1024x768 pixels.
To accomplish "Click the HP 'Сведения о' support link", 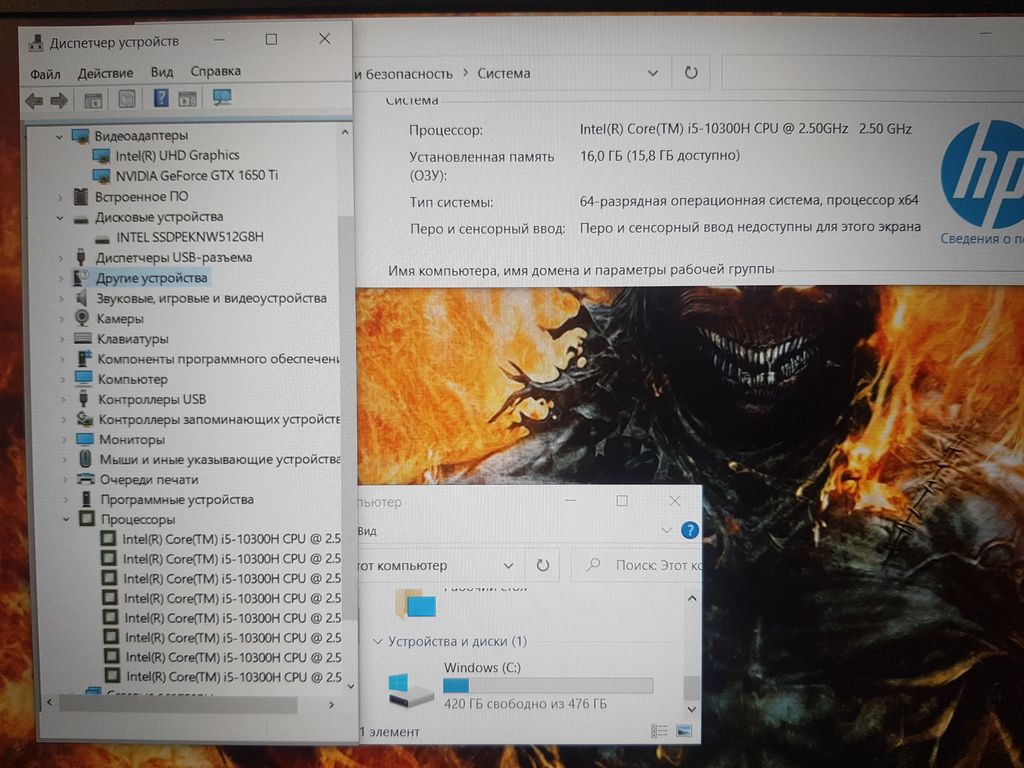I will point(982,239).
